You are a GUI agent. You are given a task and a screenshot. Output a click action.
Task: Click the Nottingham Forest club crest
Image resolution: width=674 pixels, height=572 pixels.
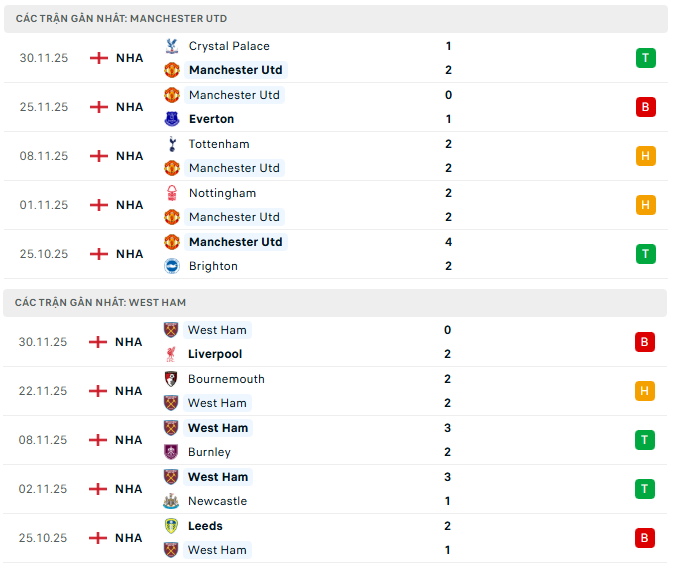171,193
